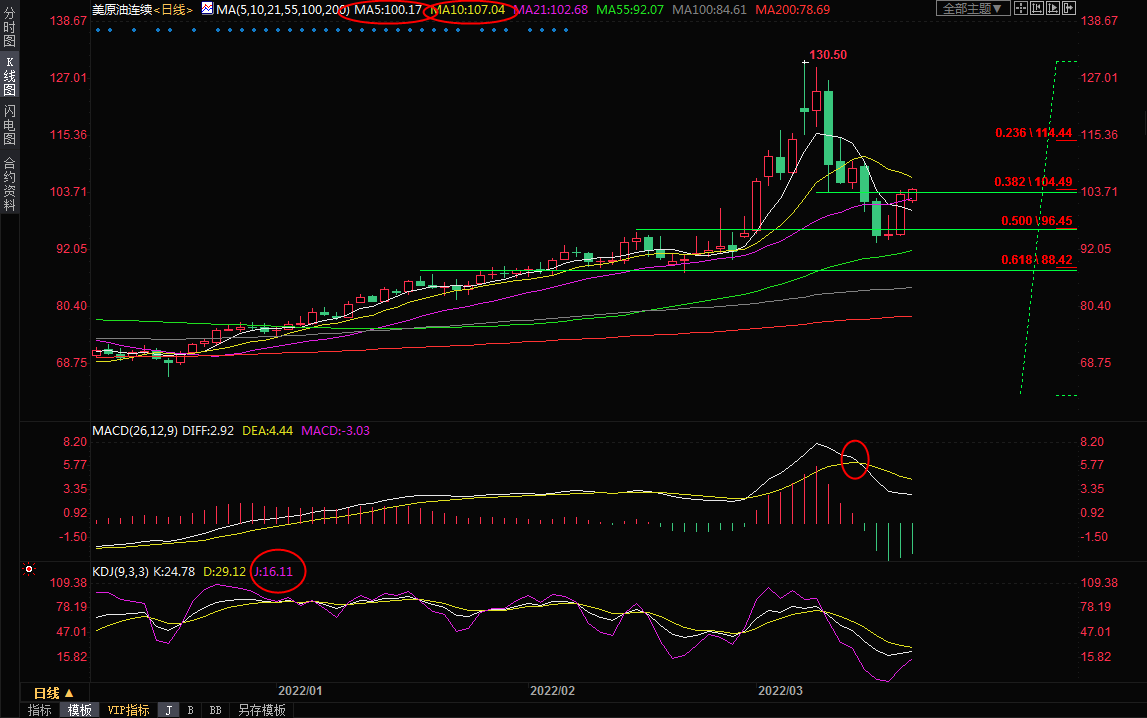This screenshot has width=1147, height=718.
Task: Open the <日线> period selector in chart title
Action: click(x=171, y=9)
